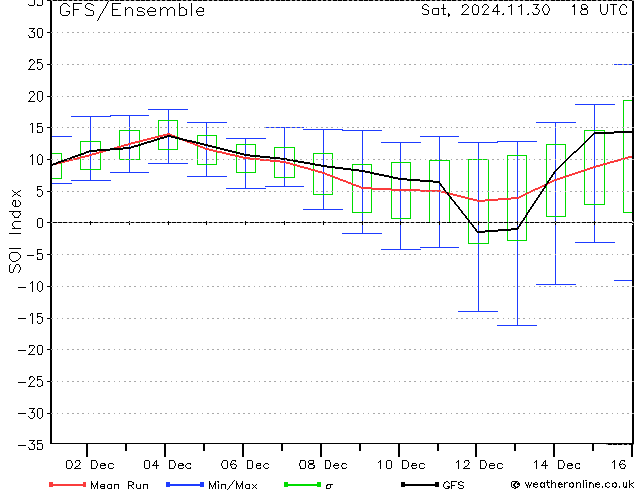Click the blue Min/Max legend line

click(x=185, y=484)
